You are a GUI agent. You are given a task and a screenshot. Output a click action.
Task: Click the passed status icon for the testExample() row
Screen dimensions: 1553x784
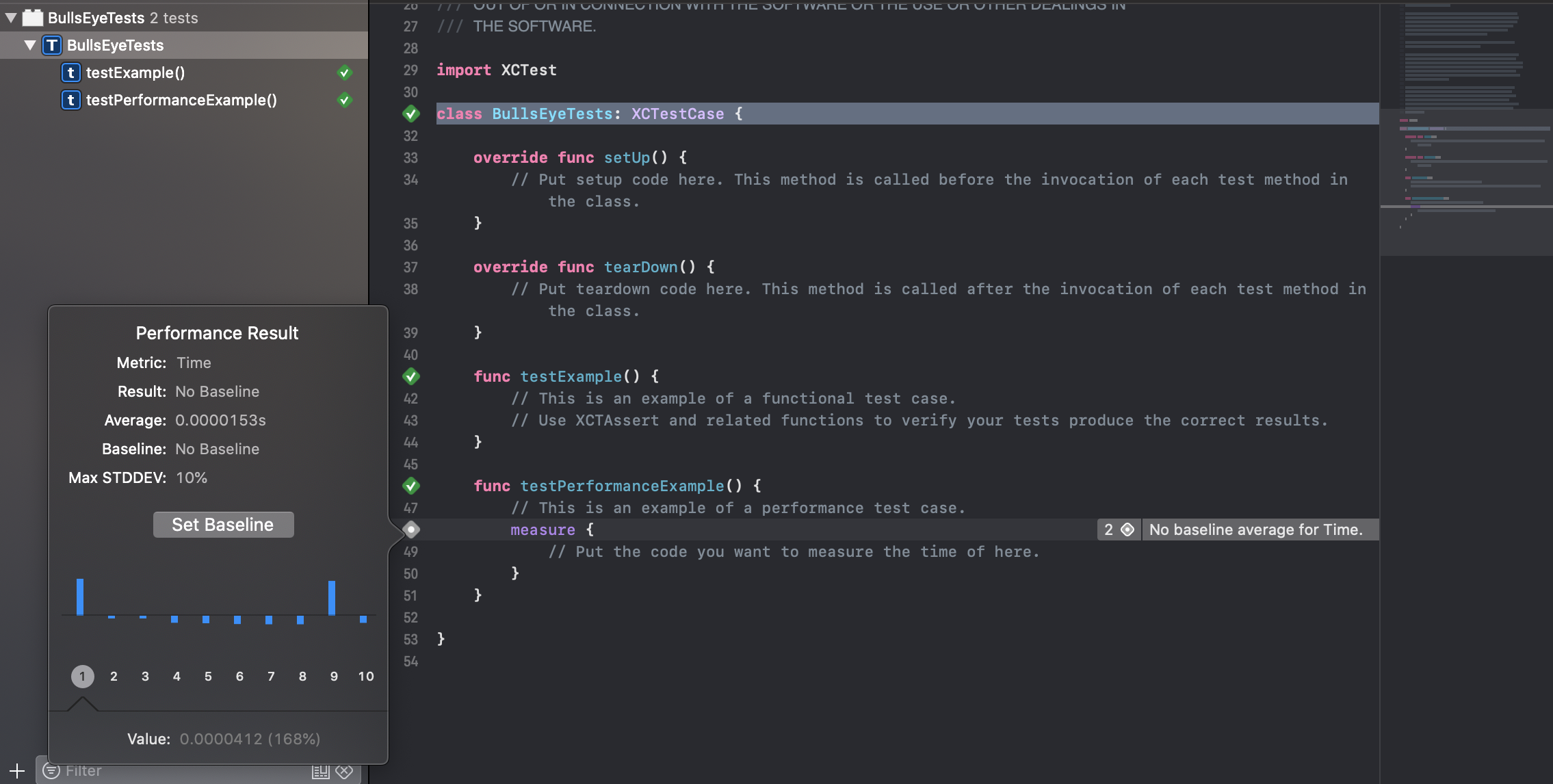[x=345, y=73]
